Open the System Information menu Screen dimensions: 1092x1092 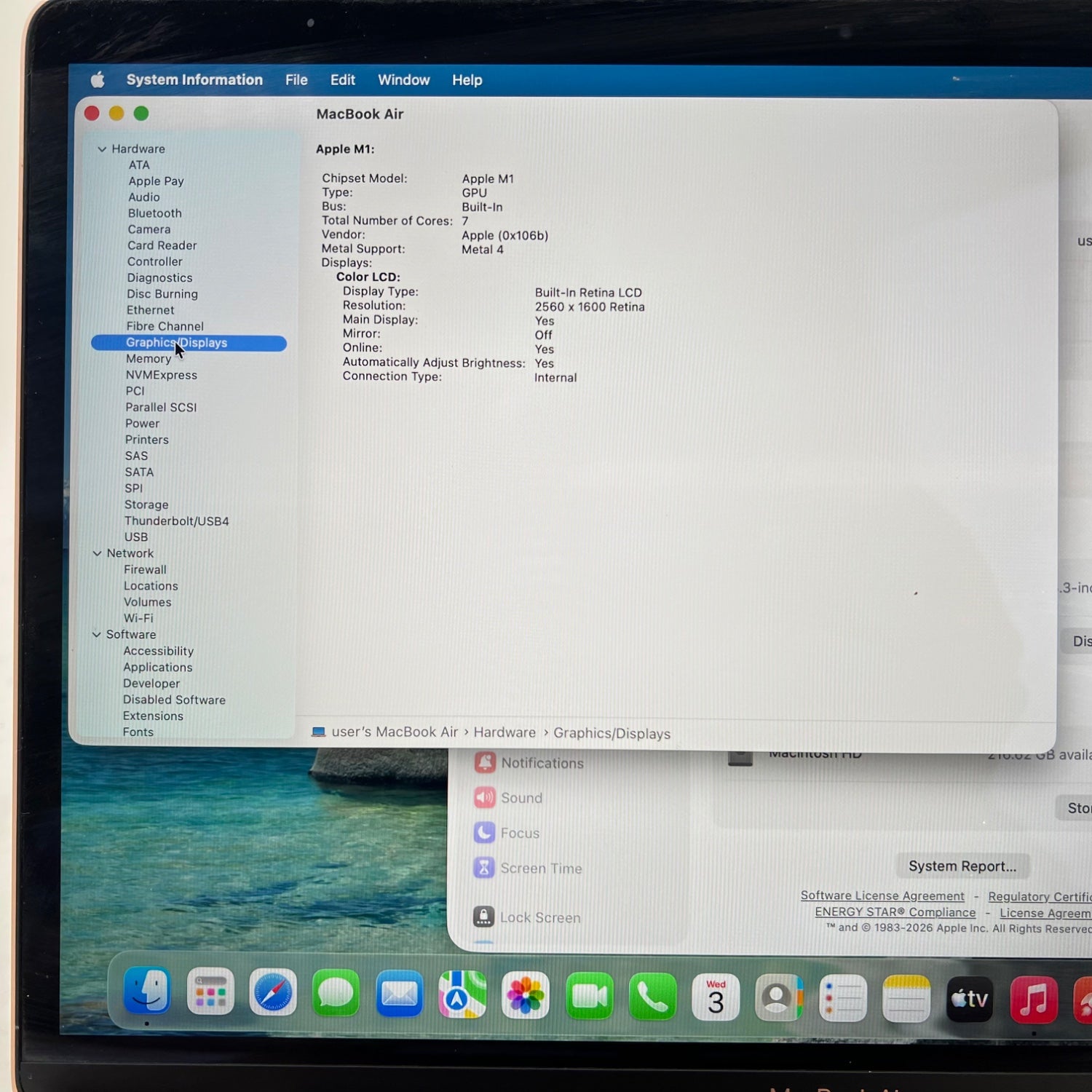(x=194, y=79)
